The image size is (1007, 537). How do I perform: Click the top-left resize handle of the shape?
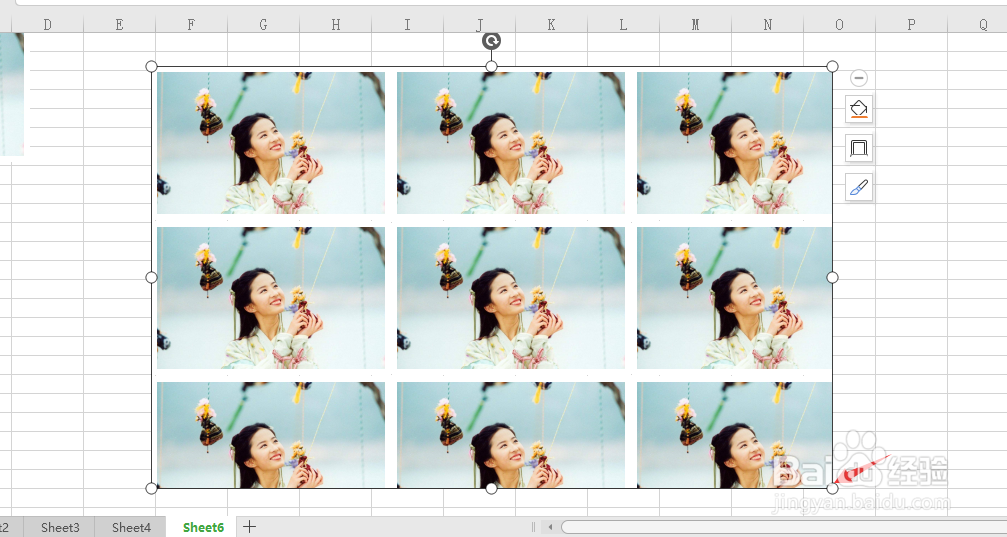[x=152, y=66]
